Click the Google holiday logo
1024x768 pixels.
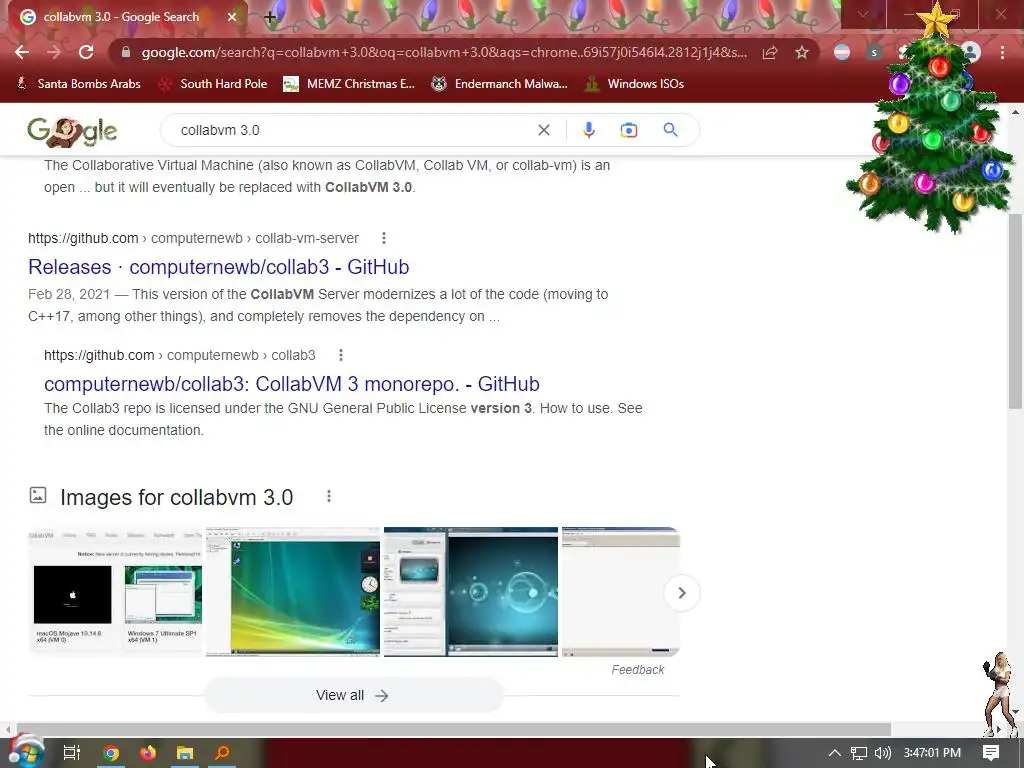(72, 131)
